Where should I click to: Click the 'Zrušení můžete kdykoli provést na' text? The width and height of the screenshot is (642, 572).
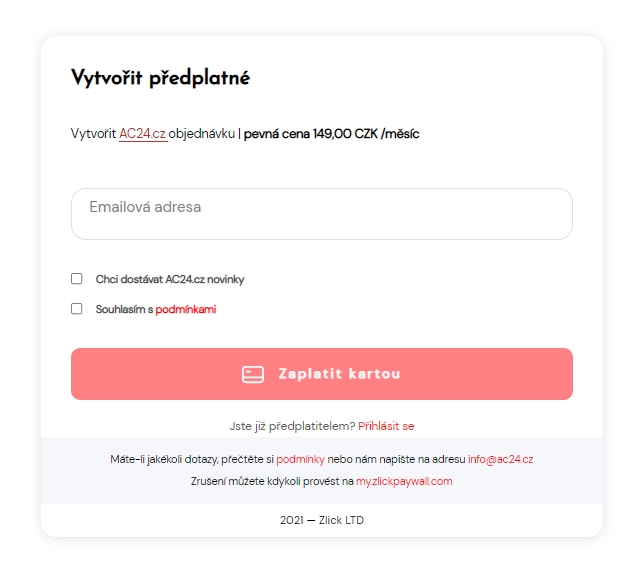[272, 481]
